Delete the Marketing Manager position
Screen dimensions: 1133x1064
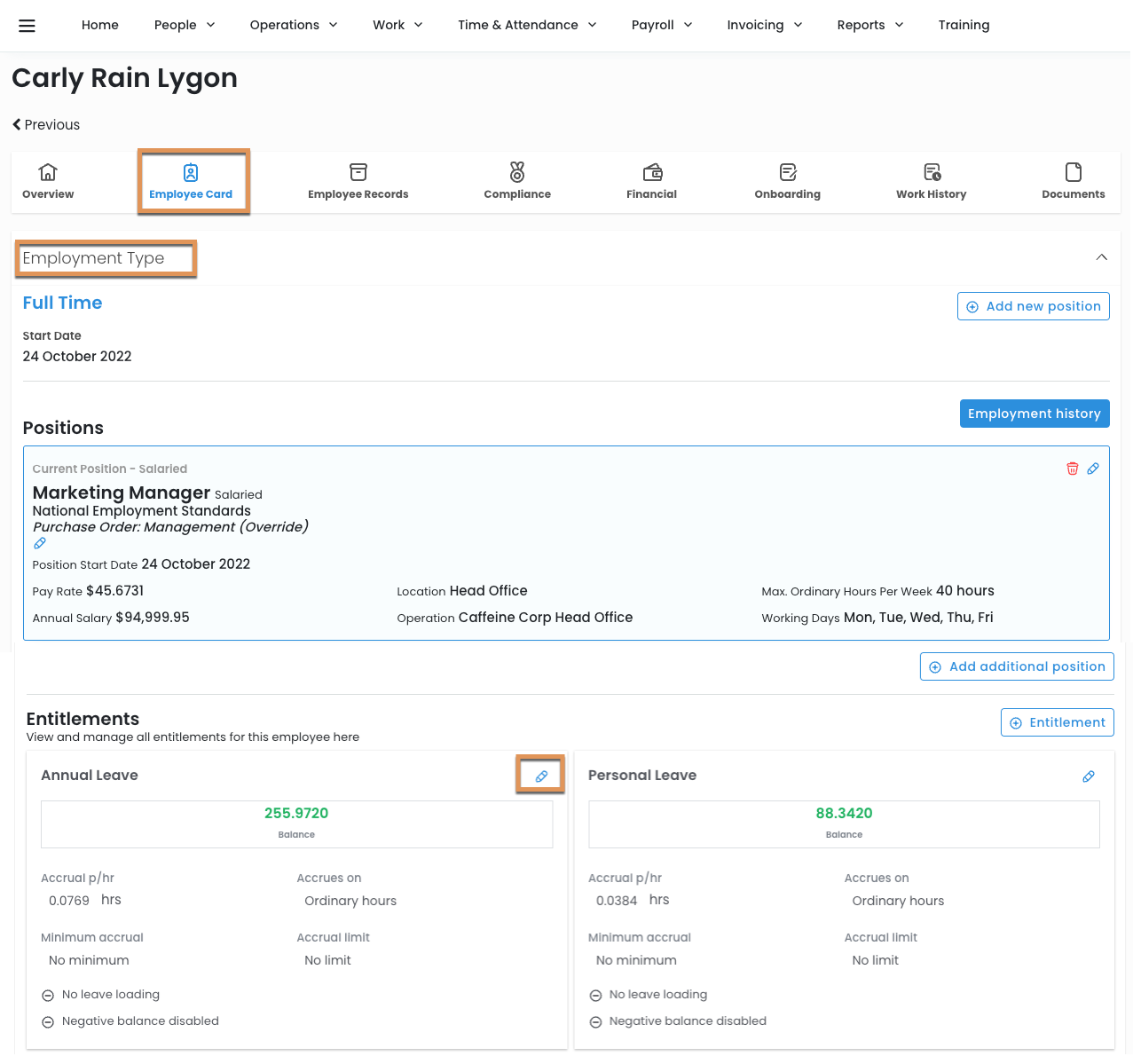coord(1072,469)
